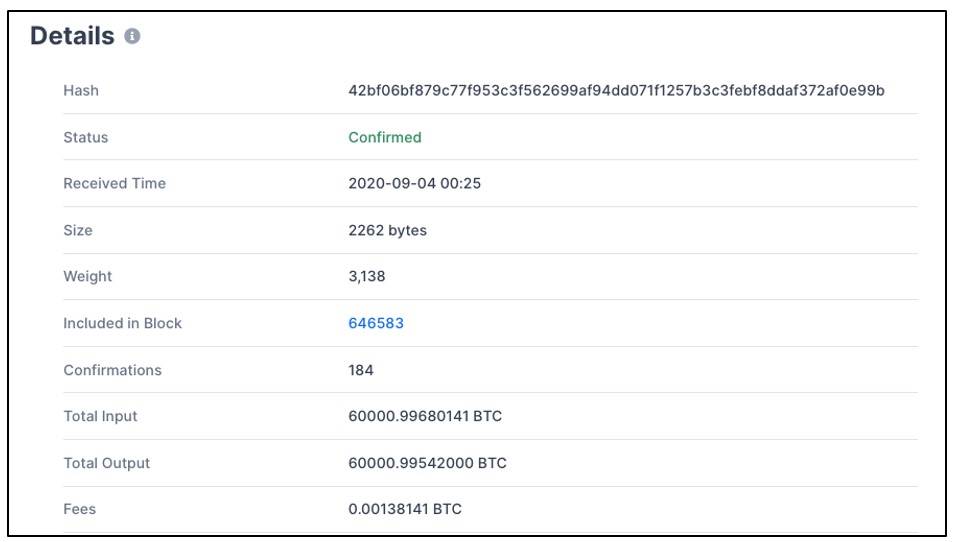958x542 pixels.
Task: Click the 2020-09-04 00:25 timestamp
Action: 414,184
